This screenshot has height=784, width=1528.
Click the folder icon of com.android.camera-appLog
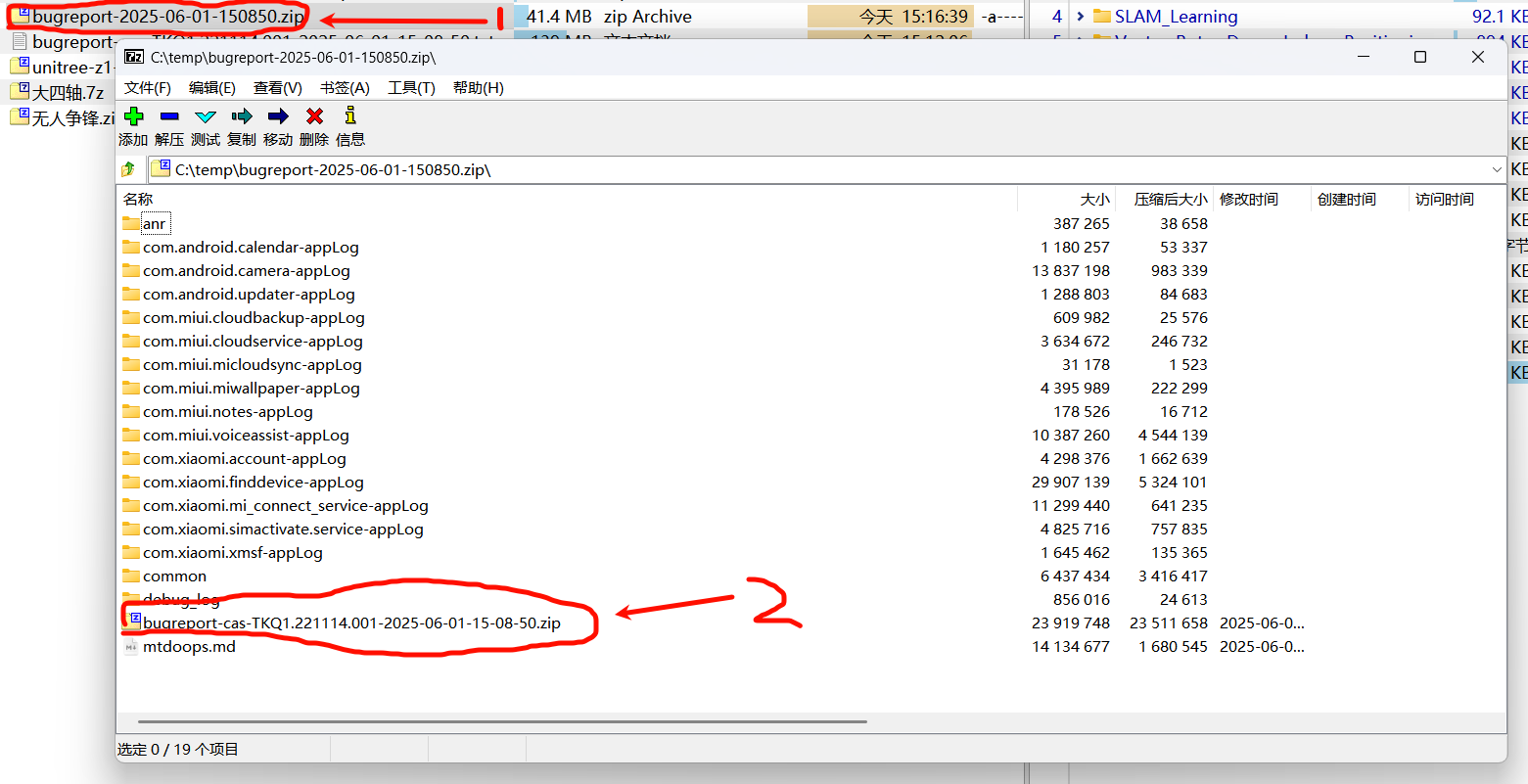point(131,271)
